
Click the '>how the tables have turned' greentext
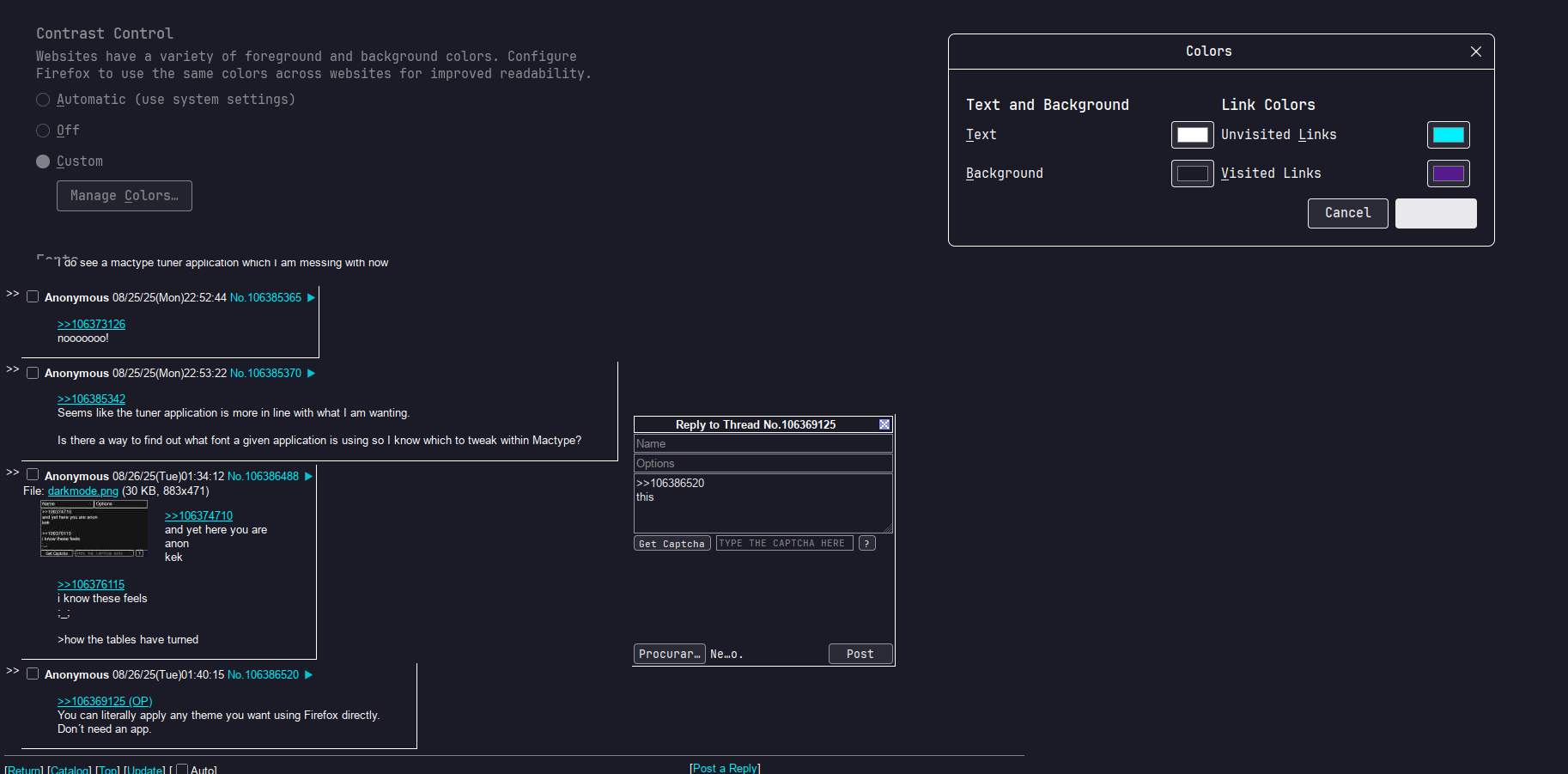pyautogui.click(x=128, y=639)
